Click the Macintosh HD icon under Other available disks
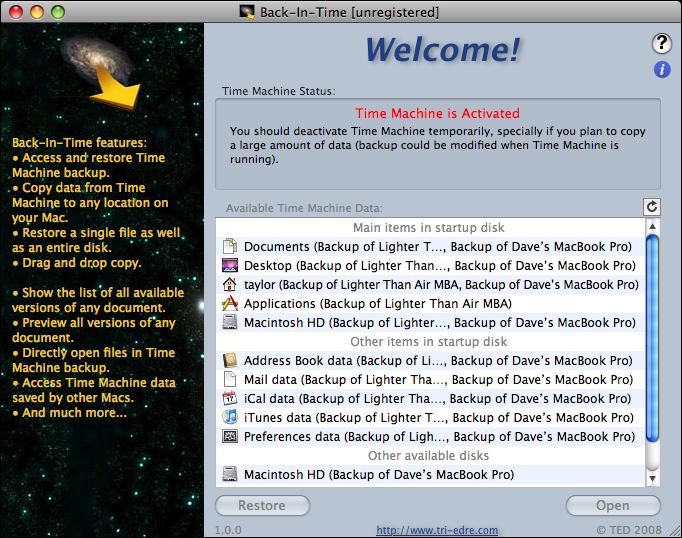Viewport: 682px width, 538px height. click(230, 474)
